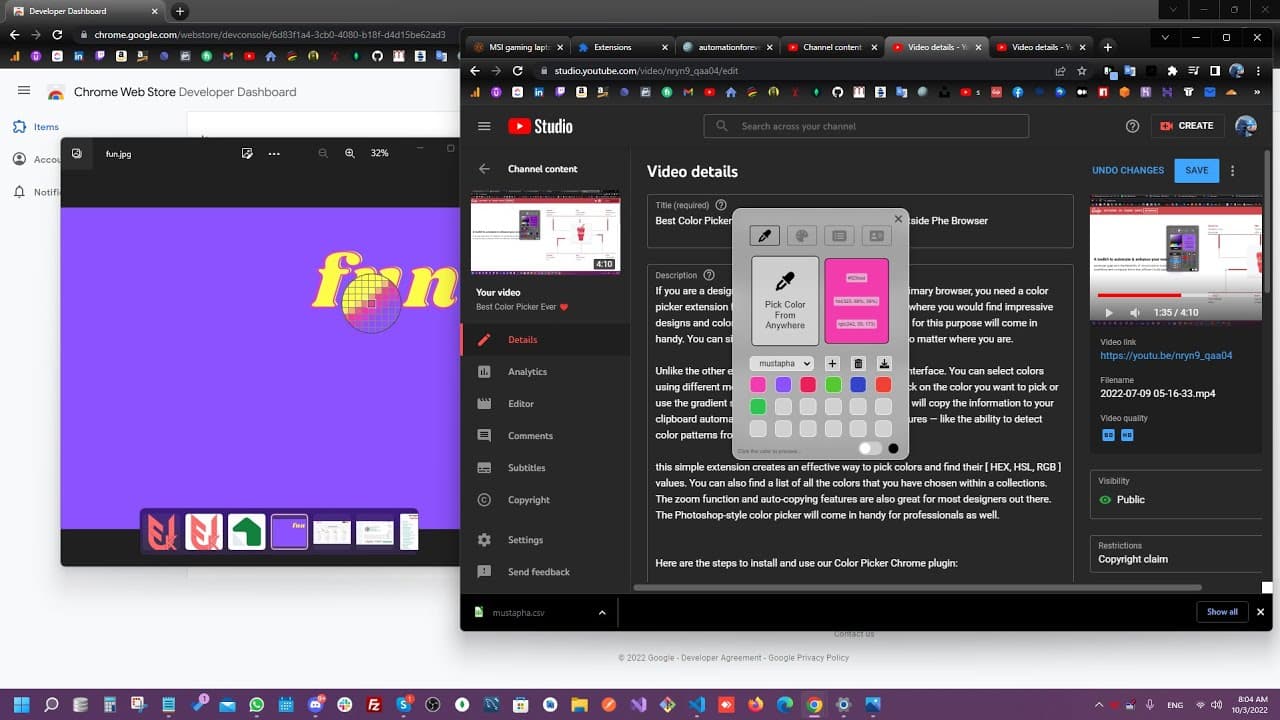Open the palette tab in color picker popup
Screen dimensions: 1280x720
pyautogui.click(x=801, y=236)
